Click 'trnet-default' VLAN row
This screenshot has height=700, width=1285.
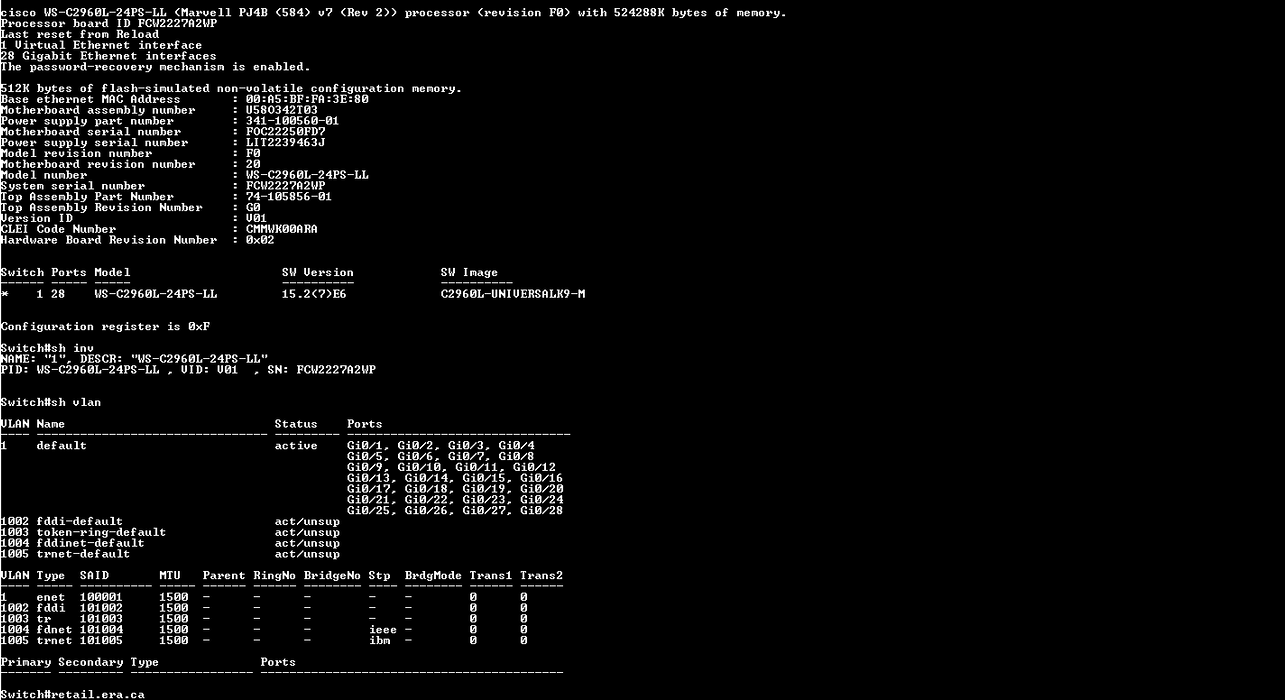(170, 554)
